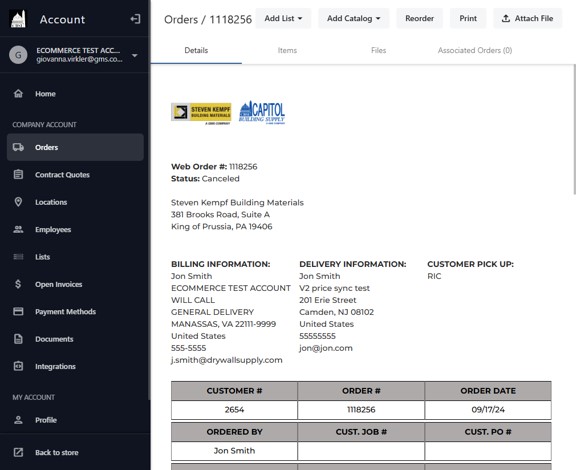Viewport: 576px width, 470px height.
Task: Click the Back to store external-link icon
Action: click(18, 452)
